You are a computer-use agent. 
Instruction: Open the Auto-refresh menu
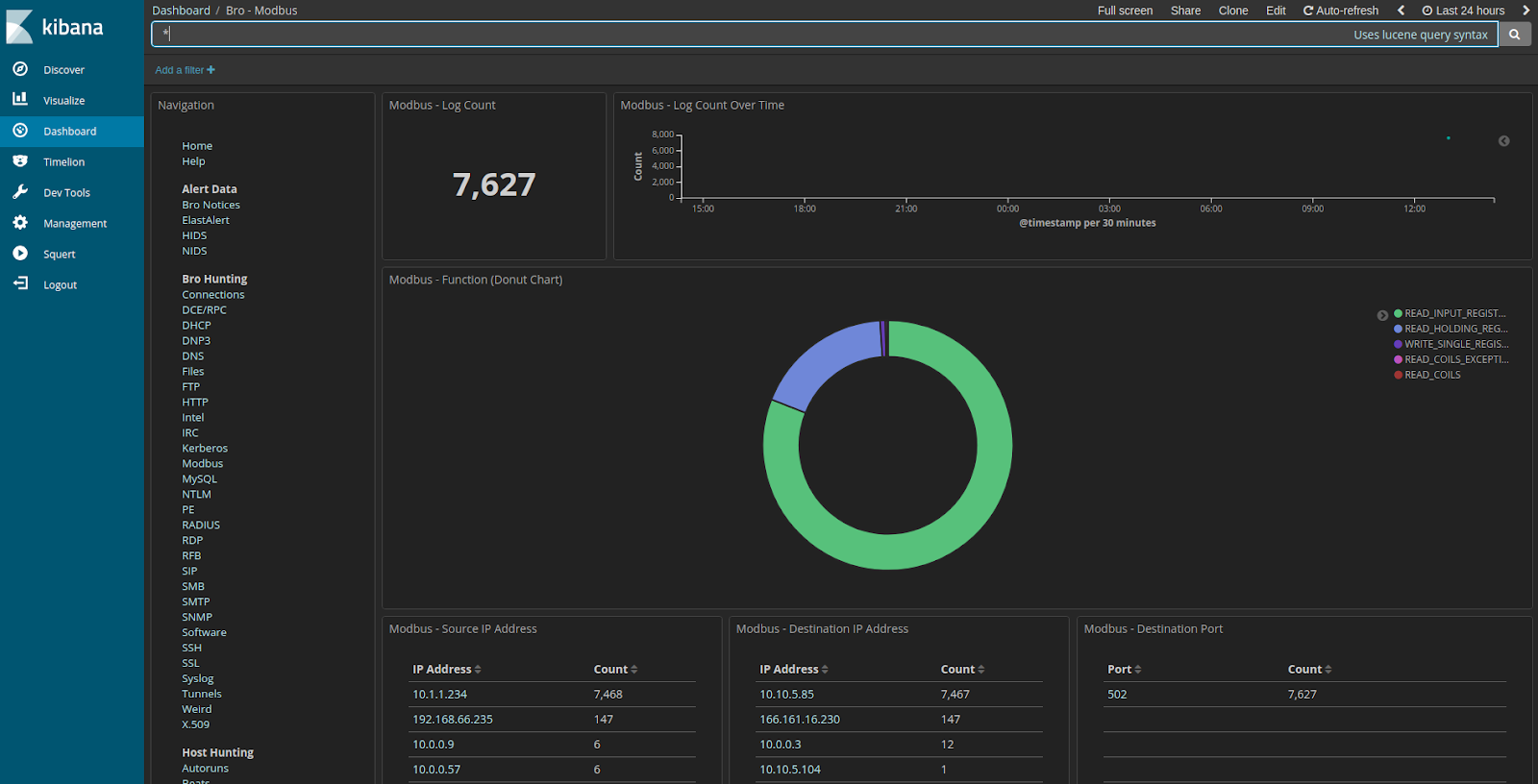tap(1340, 11)
